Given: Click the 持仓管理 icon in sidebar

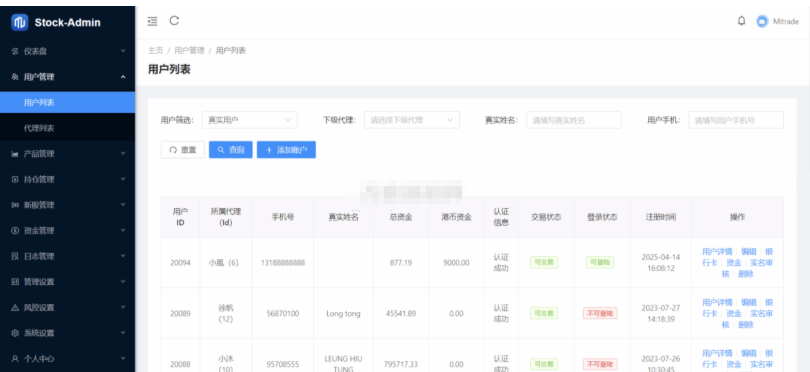Looking at the screenshot, I should point(15,179).
